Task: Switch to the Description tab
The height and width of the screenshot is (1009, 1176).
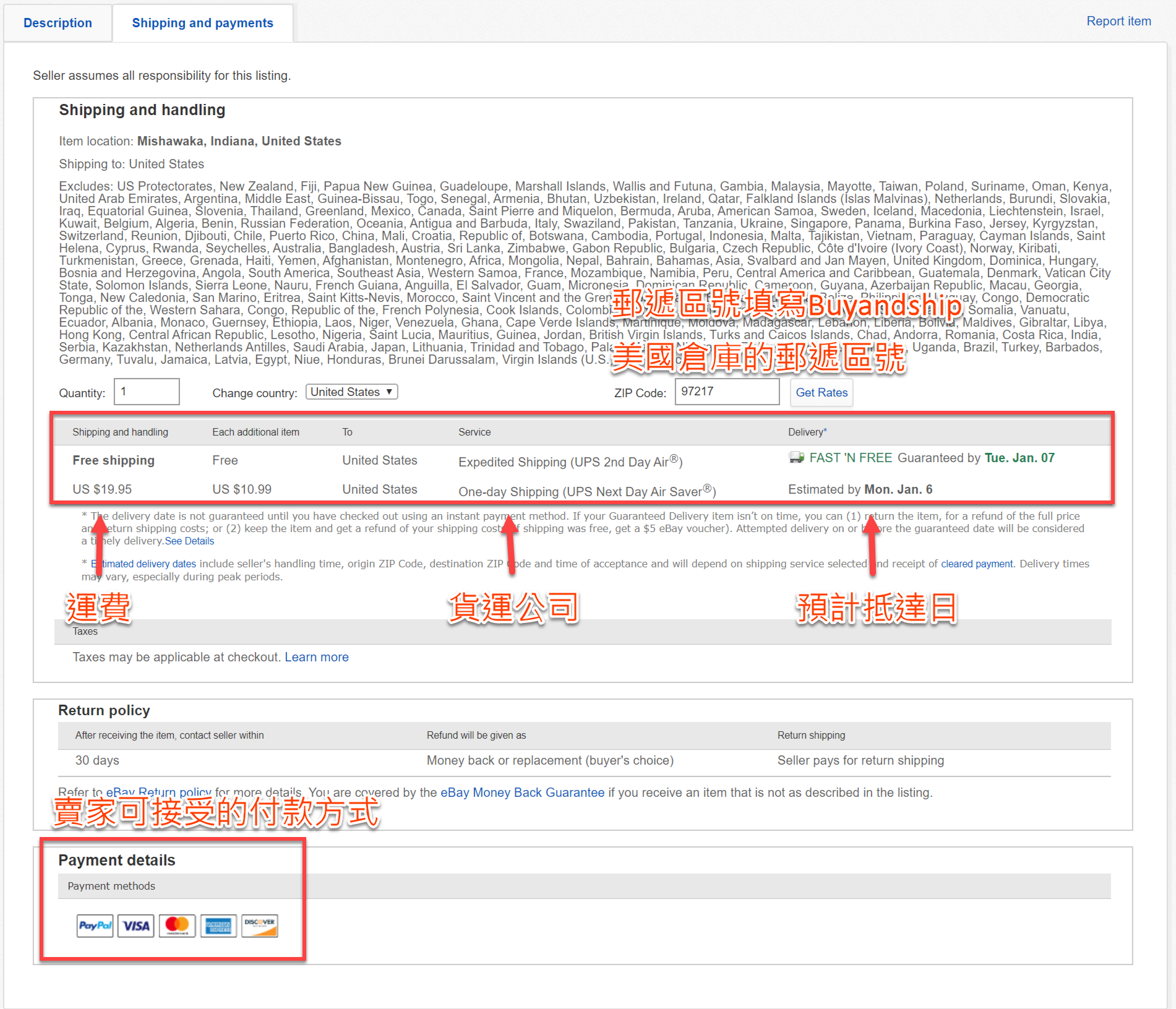Action: (x=58, y=23)
